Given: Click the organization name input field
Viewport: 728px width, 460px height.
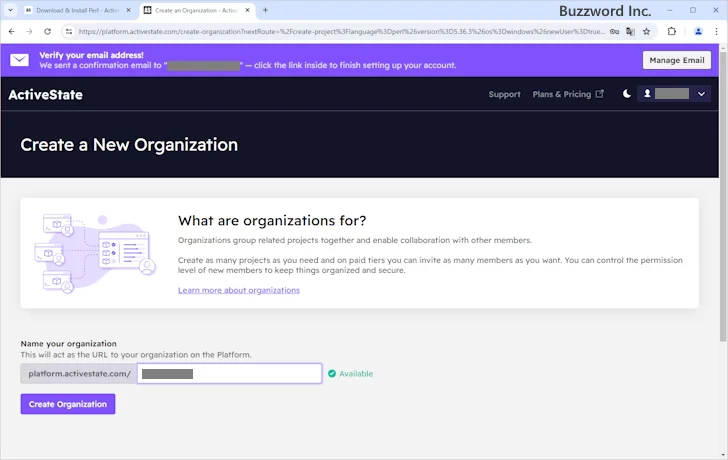Looking at the screenshot, I should coord(229,374).
